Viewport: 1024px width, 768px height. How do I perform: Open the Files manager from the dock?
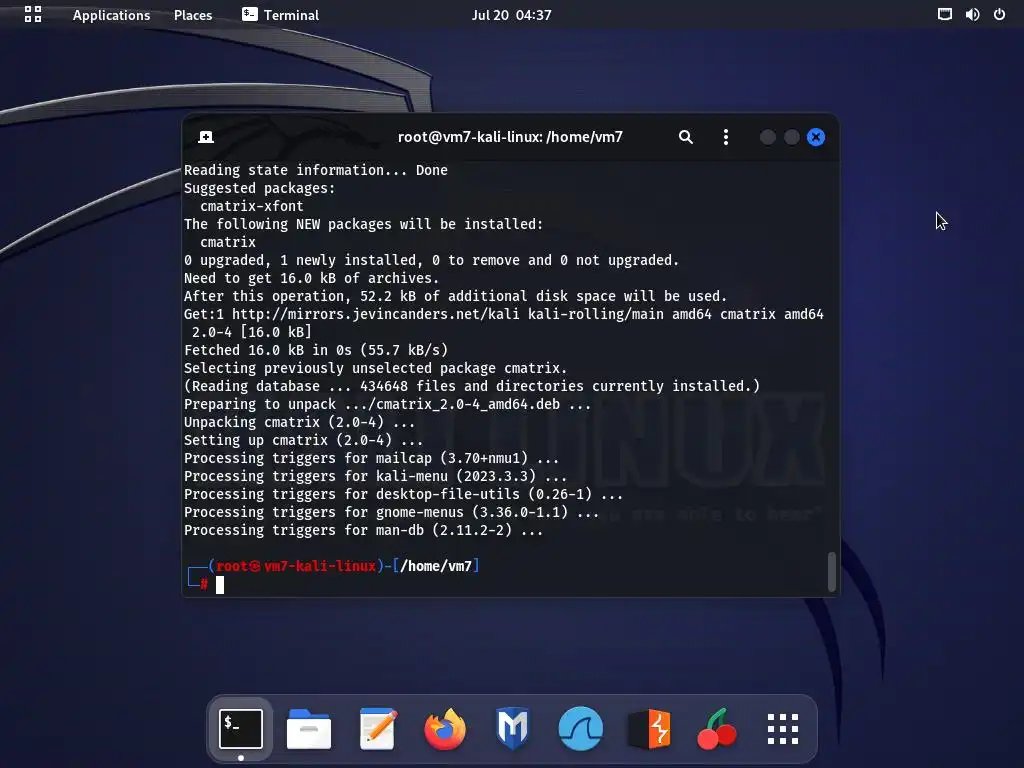tap(309, 729)
